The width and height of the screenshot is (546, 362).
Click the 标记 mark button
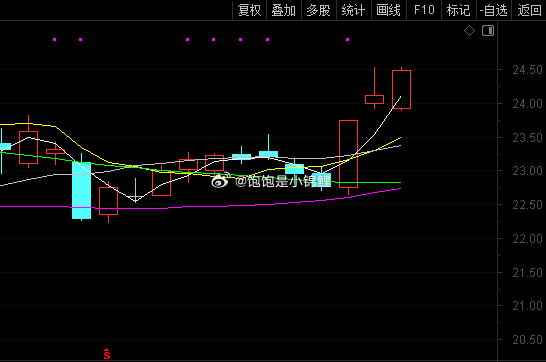point(459,10)
